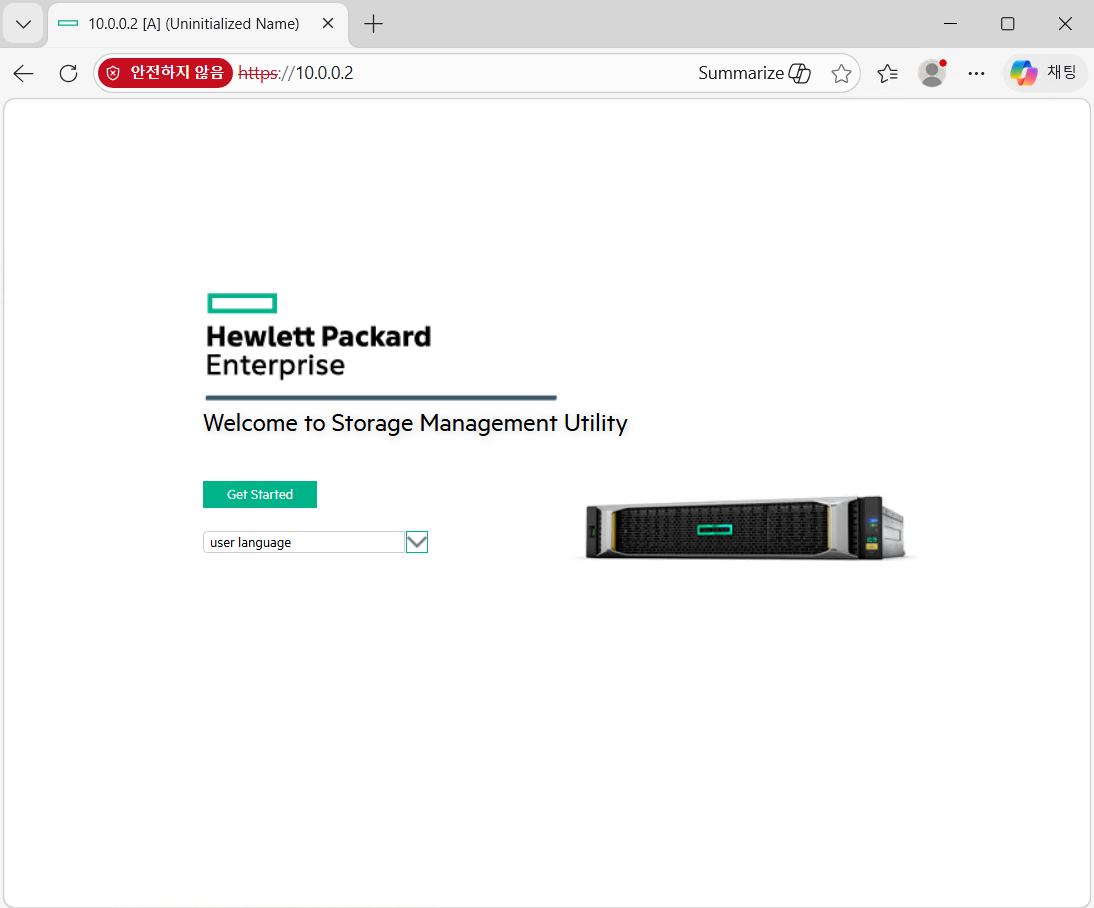Open the favorites list icon

887,73
